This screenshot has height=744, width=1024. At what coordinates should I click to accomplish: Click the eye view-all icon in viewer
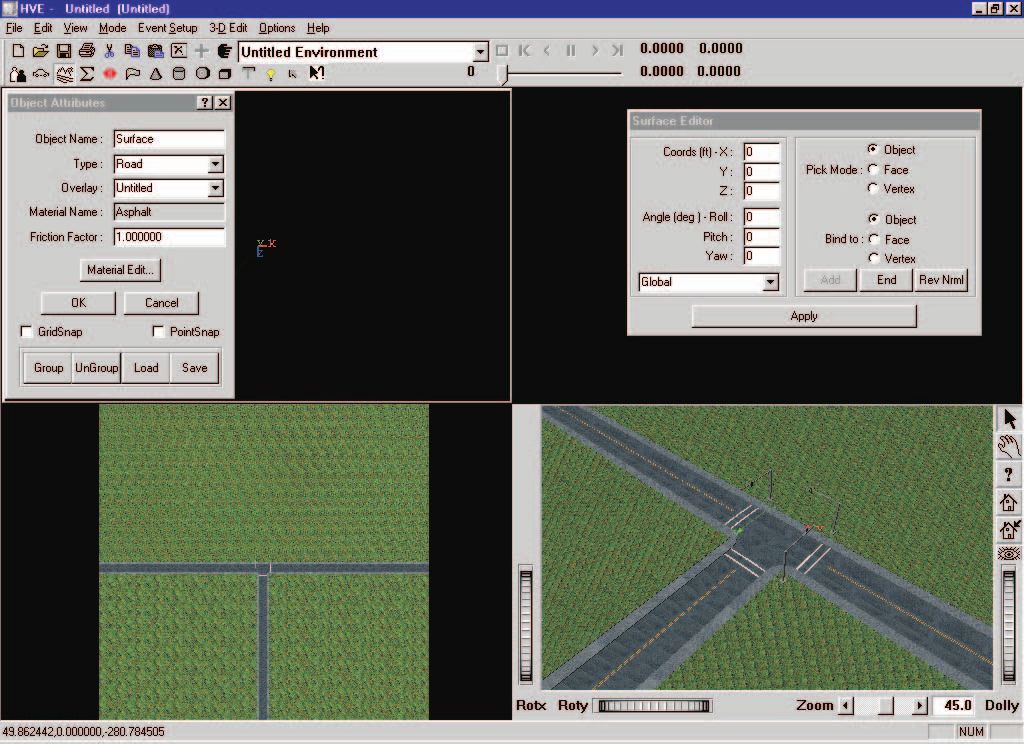click(x=1008, y=554)
